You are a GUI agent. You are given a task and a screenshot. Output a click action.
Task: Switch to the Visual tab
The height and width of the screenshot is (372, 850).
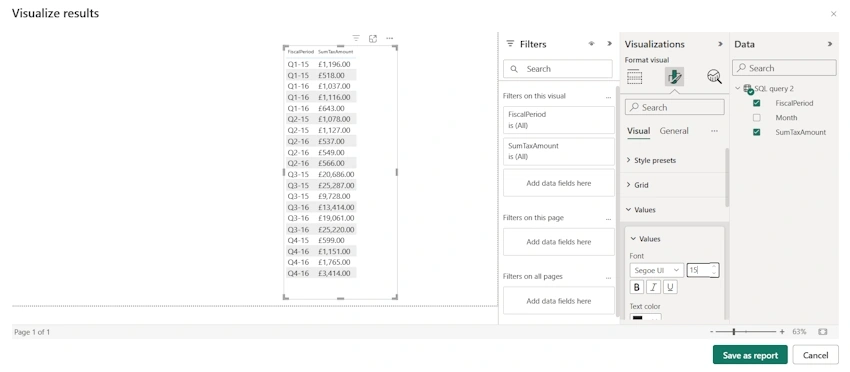tap(638, 131)
